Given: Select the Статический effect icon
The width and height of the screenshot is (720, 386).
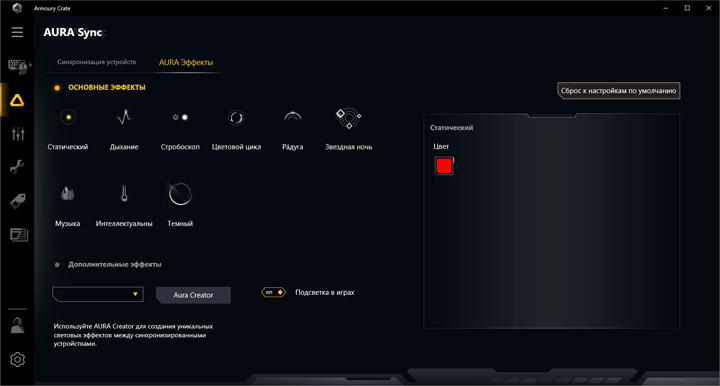Looking at the screenshot, I should [x=68, y=117].
